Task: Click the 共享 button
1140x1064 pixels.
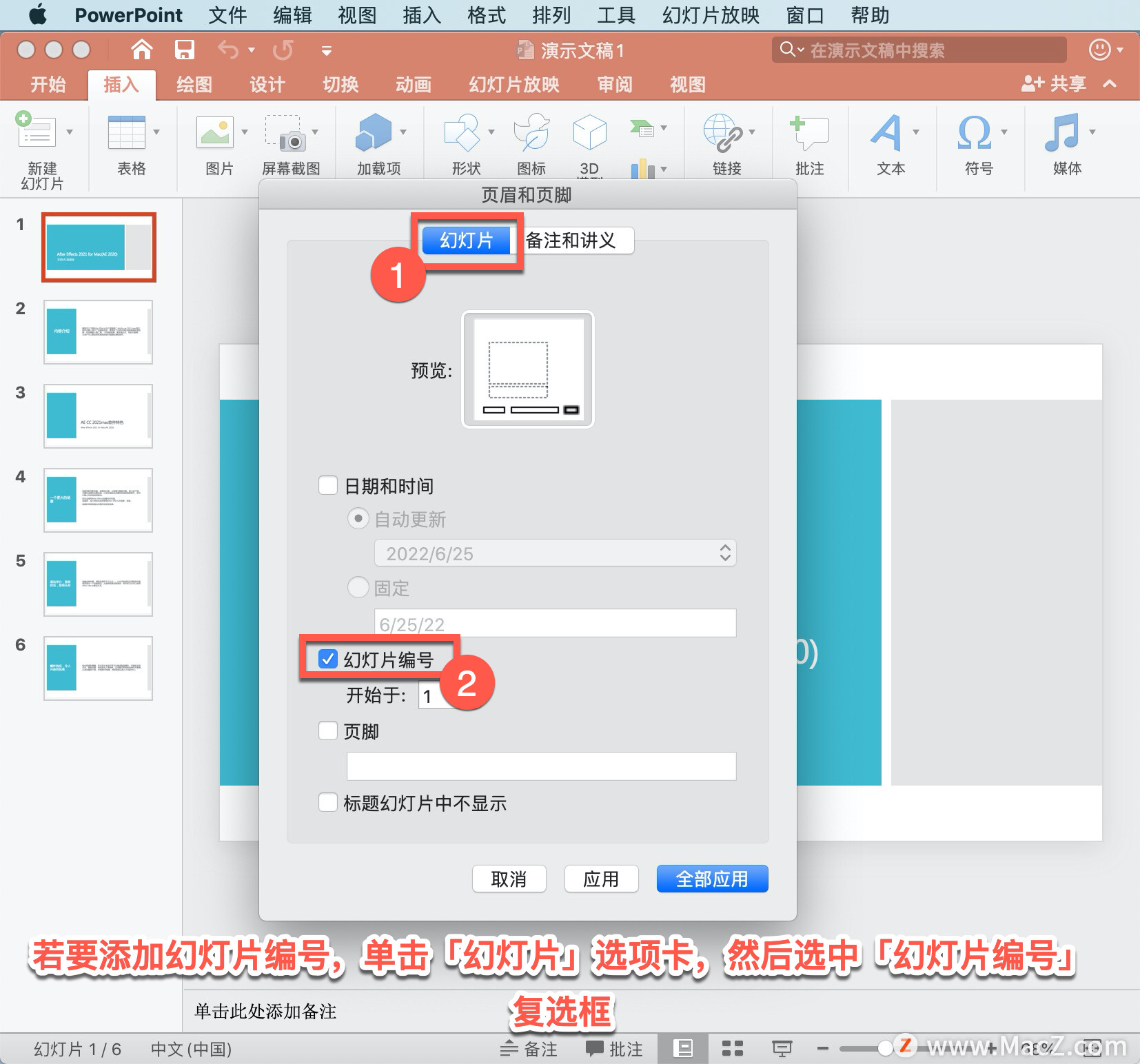Action: pyautogui.click(x=1054, y=84)
